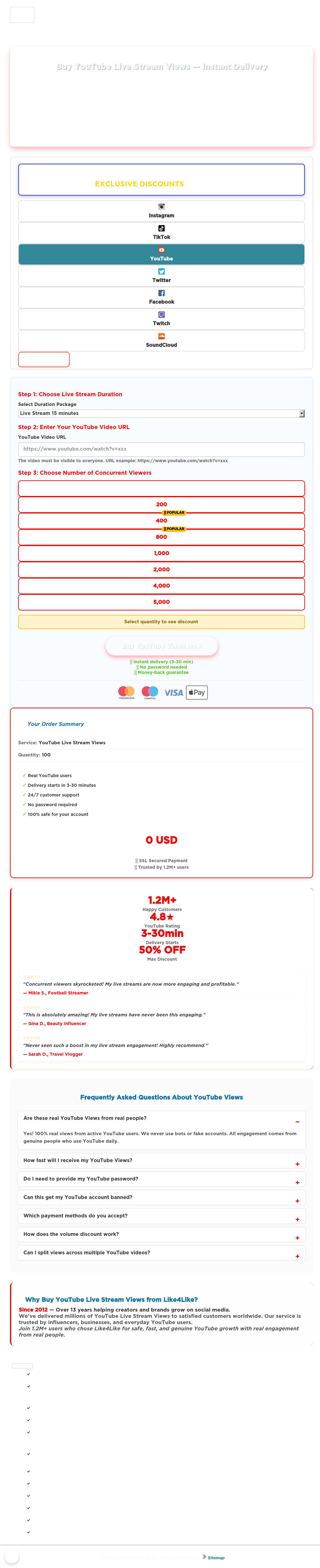Click the Instagram camera icon
Image resolution: width=320 pixels, height=1568 pixels.
[x=161, y=206]
